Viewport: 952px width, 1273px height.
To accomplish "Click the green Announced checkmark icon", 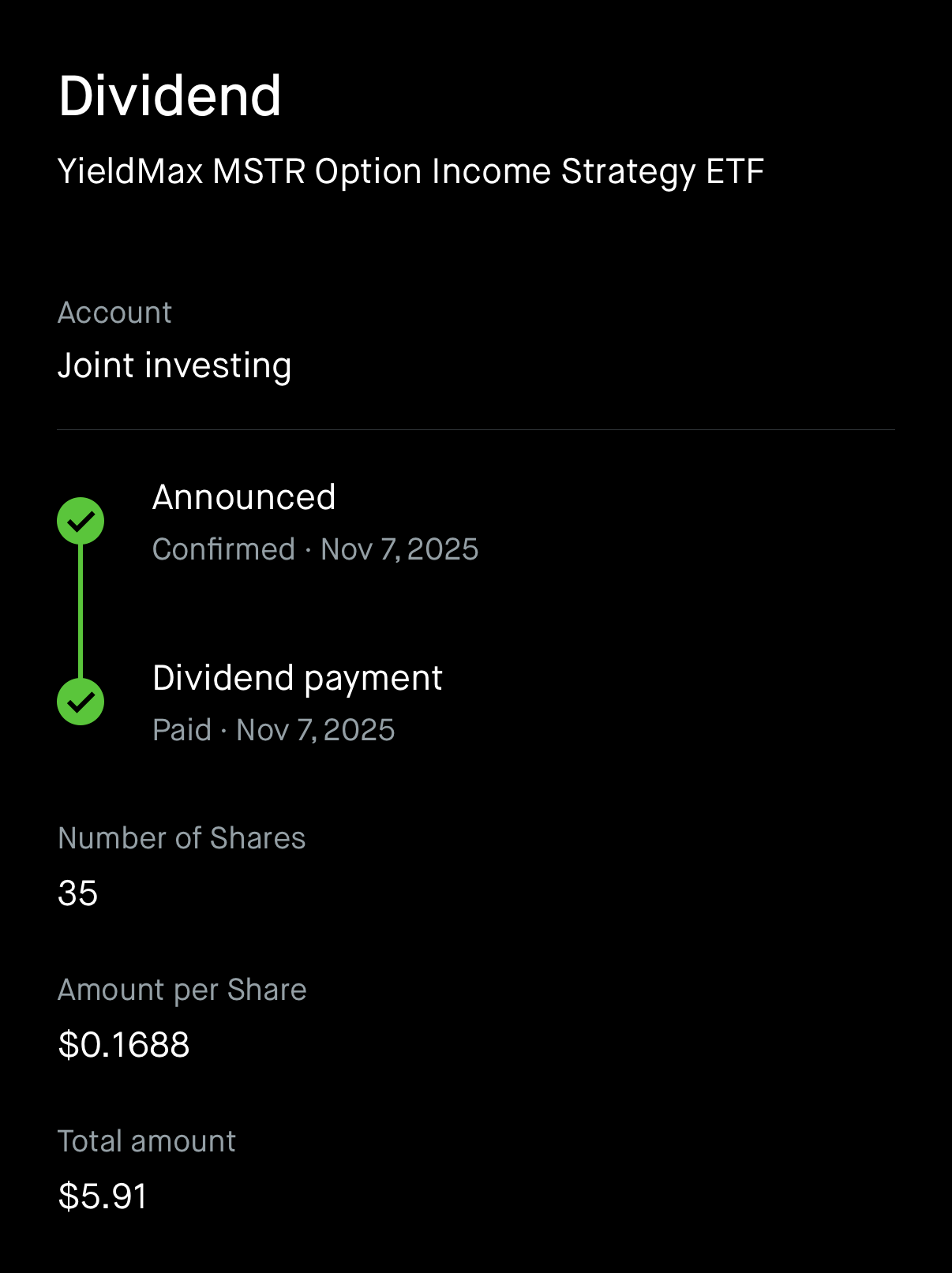I will pyautogui.click(x=81, y=521).
